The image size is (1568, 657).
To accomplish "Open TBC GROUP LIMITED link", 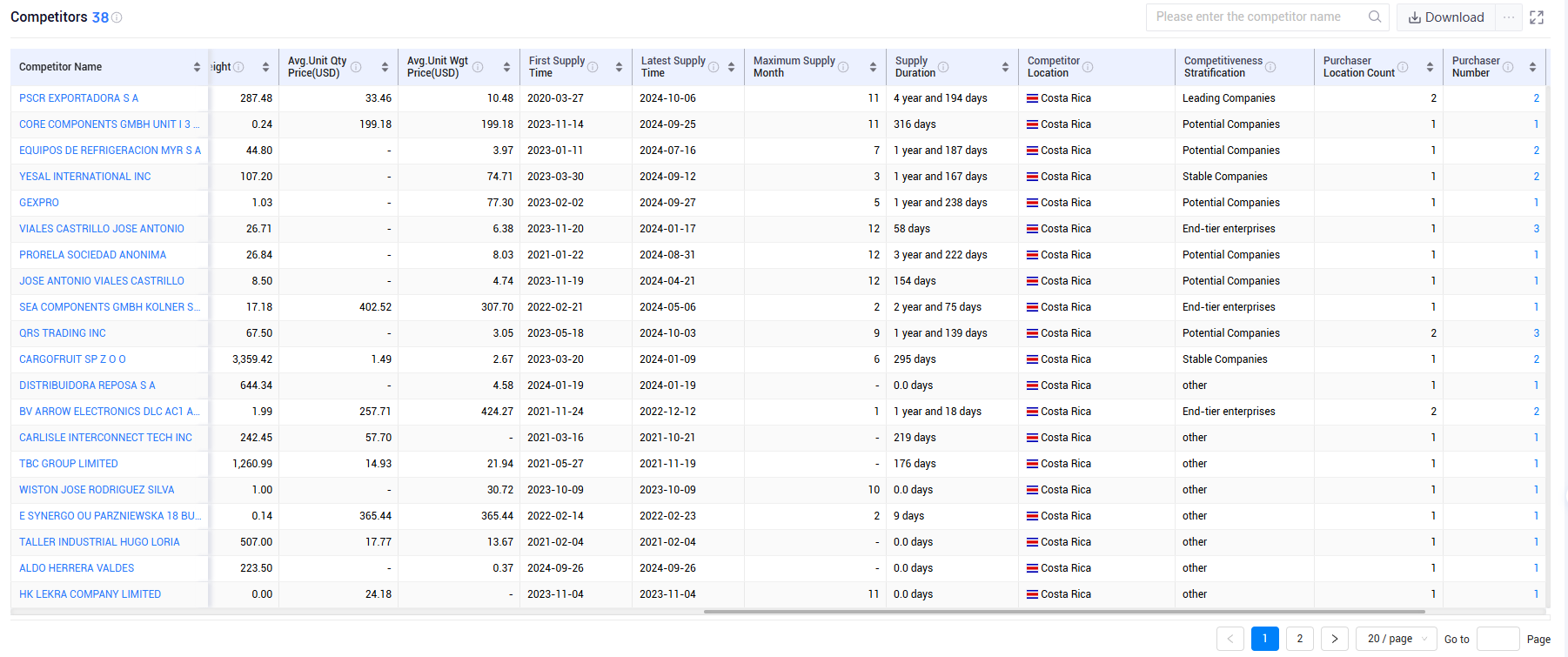I will [x=69, y=464].
